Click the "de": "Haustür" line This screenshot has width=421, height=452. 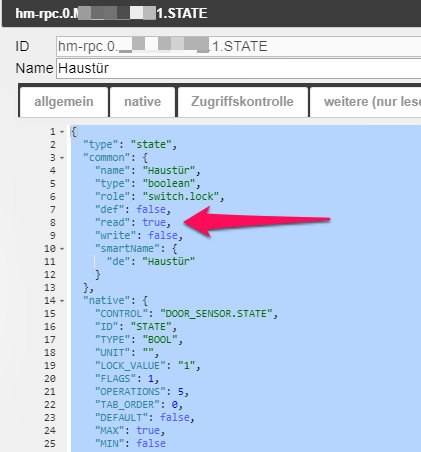click(x=151, y=262)
